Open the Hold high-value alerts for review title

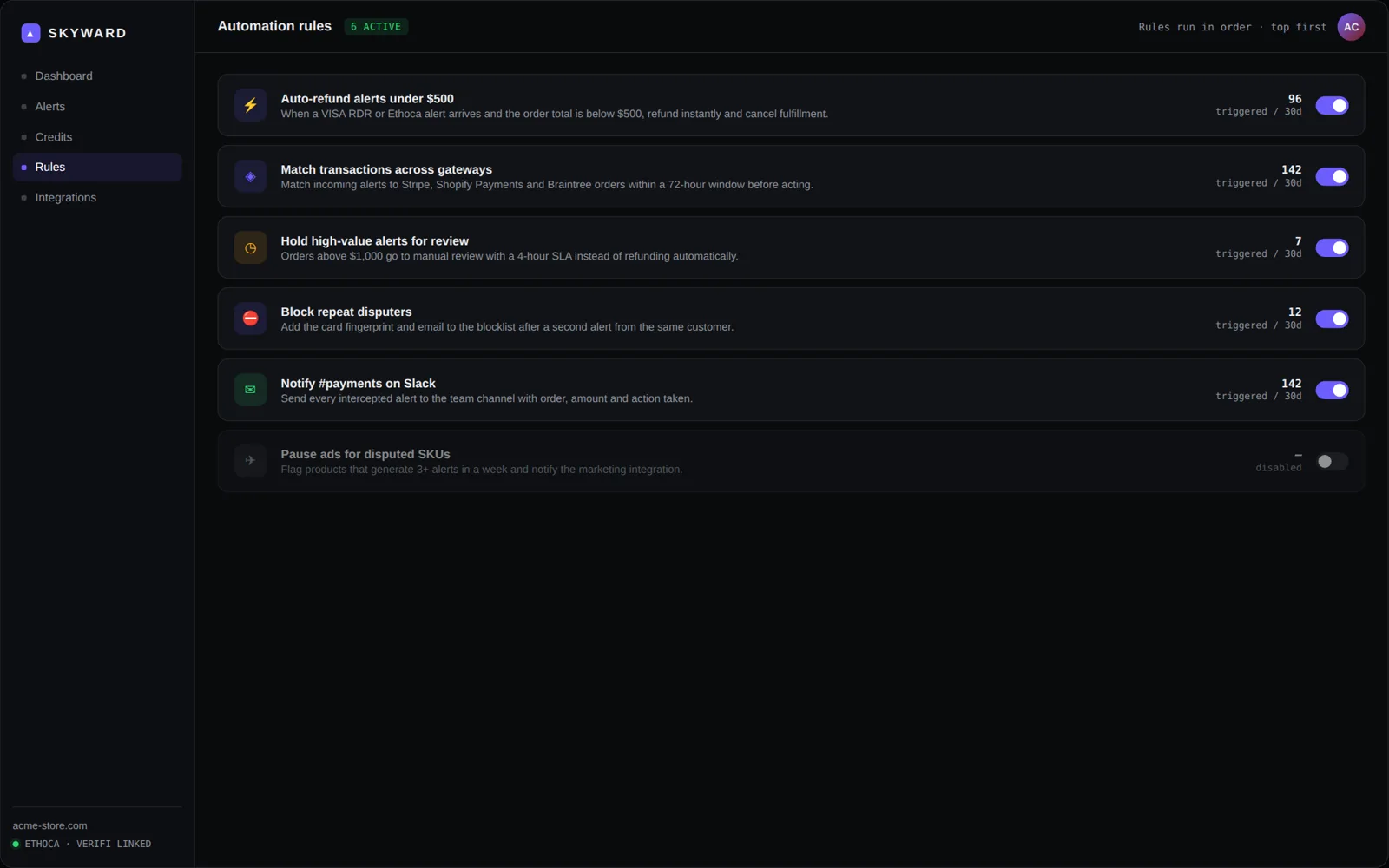tap(374, 240)
